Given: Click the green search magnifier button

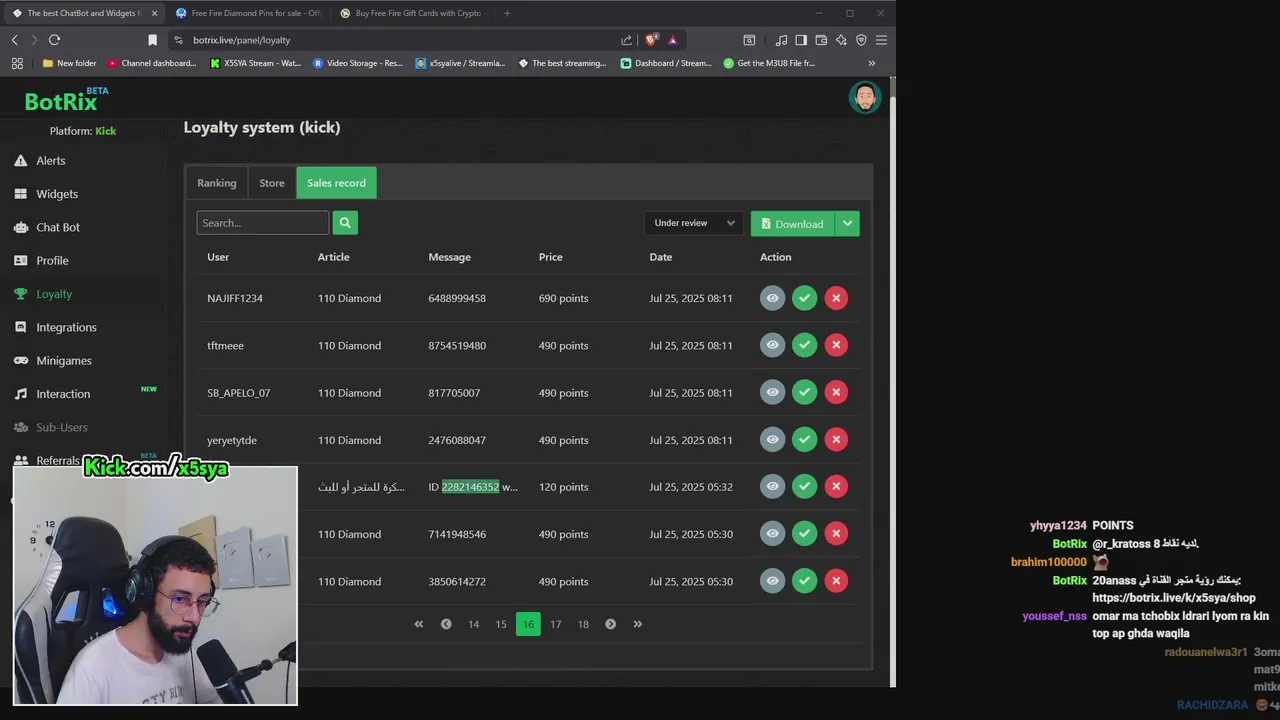Looking at the screenshot, I should point(345,223).
